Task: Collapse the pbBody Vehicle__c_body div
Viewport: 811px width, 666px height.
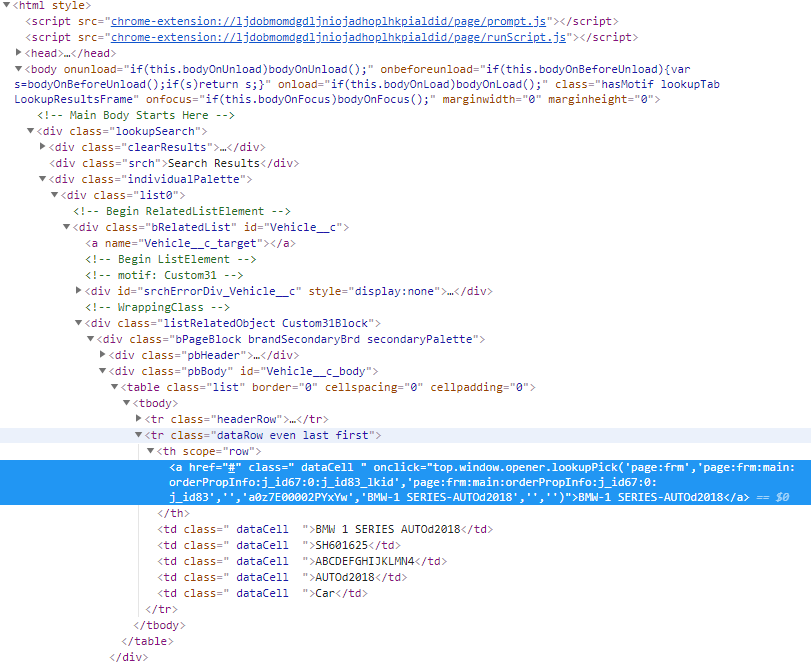Action: [x=102, y=371]
